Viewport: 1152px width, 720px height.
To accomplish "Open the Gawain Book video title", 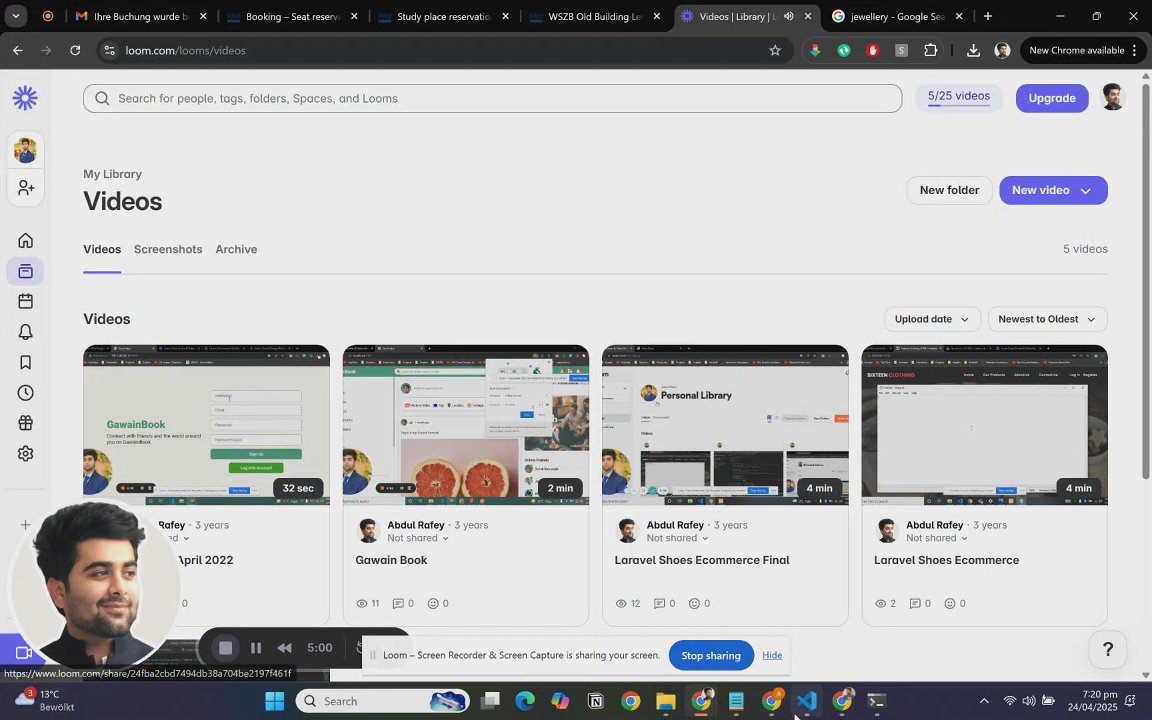I will (391, 560).
